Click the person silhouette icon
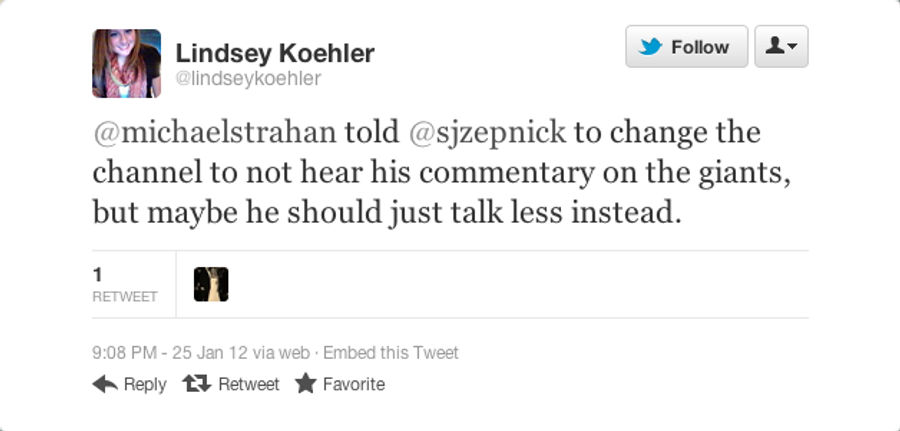Image resolution: width=900 pixels, height=431 pixels. [x=774, y=46]
